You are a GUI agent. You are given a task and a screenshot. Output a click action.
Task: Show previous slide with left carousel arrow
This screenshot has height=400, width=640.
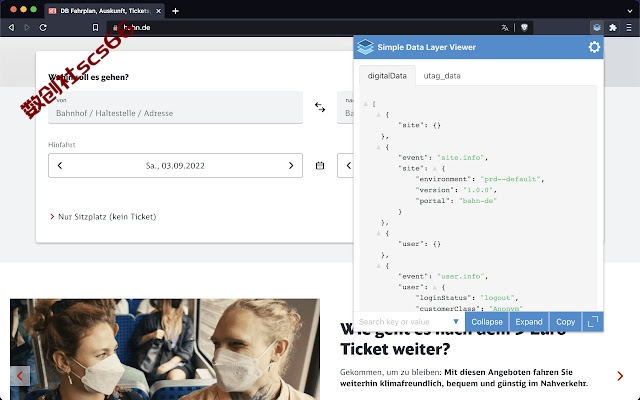pyautogui.click(x=20, y=376)
